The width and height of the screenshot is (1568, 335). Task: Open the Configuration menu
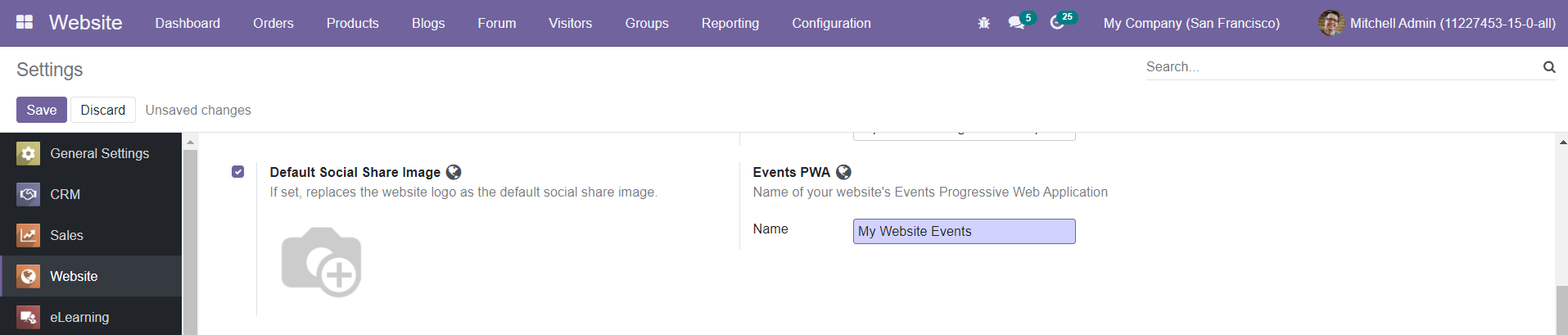(831, 23)
